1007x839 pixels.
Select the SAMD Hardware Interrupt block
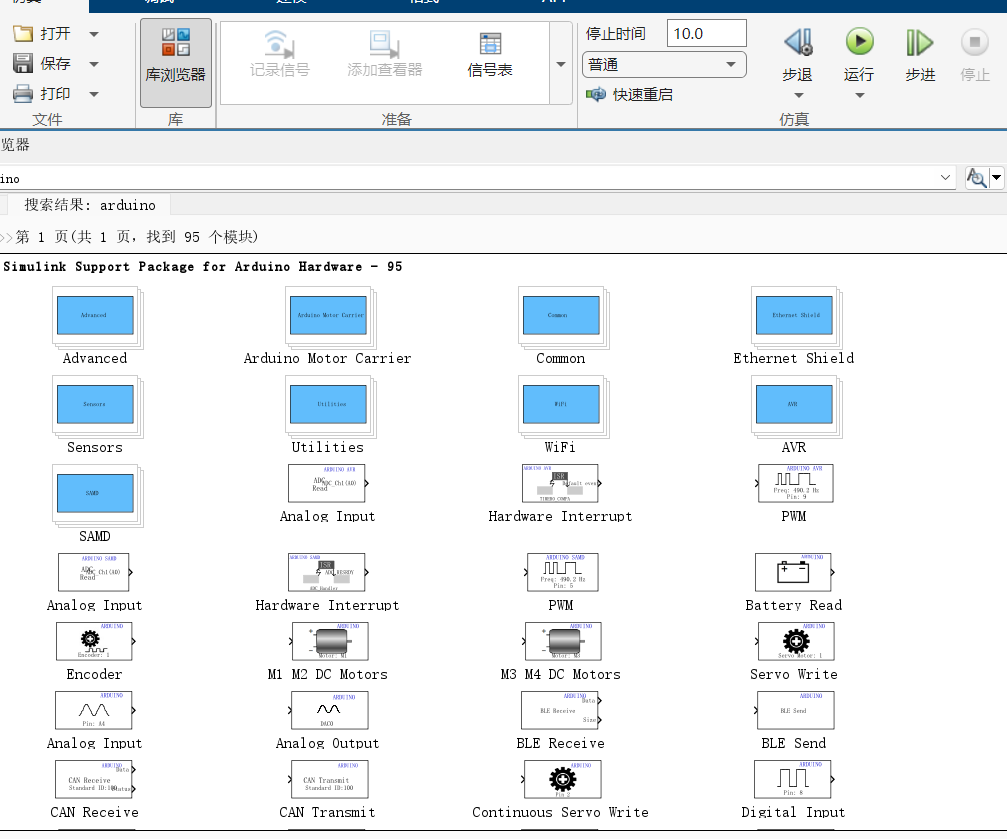(328, 572)
